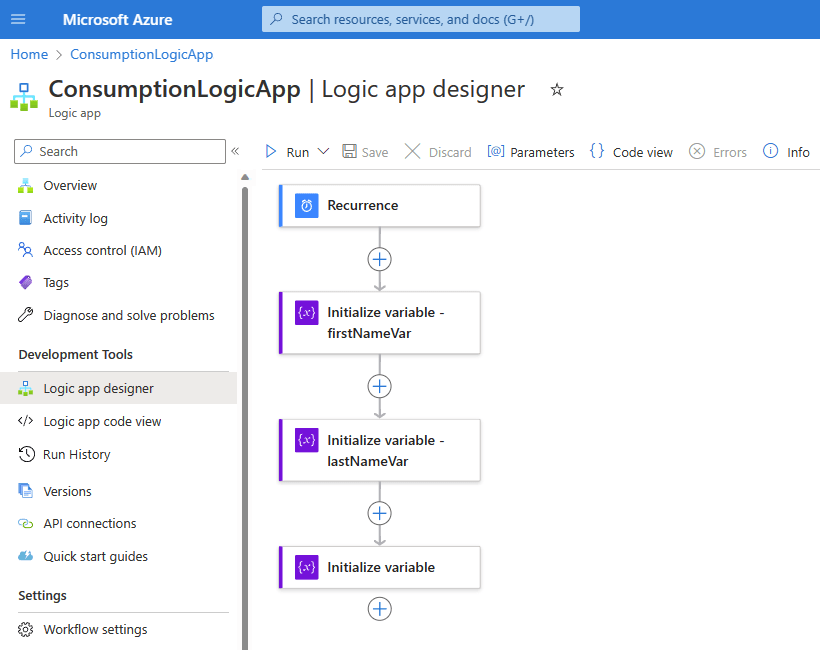Select the Run History icon

(24, 454)
